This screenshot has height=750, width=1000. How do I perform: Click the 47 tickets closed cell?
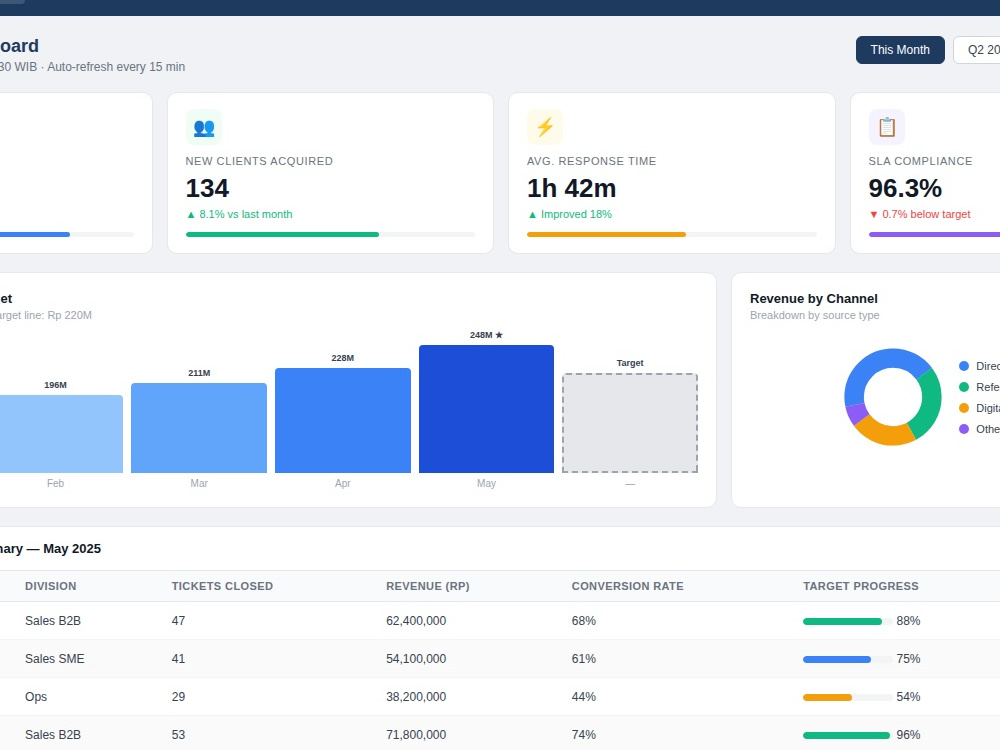[x=178, y=621]
